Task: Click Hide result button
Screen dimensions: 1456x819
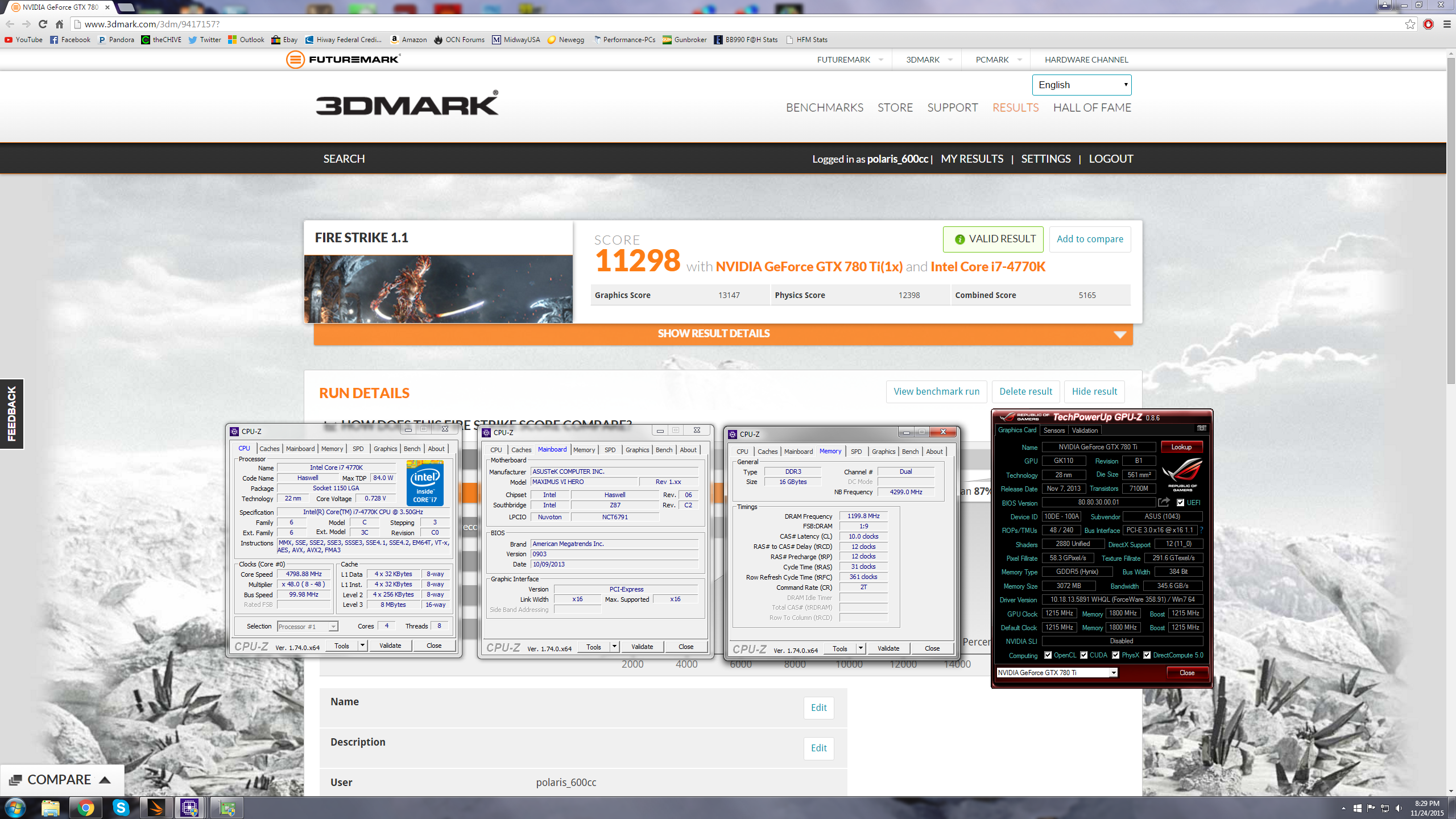Action: pyautogui.click(x=1094, y=391)
